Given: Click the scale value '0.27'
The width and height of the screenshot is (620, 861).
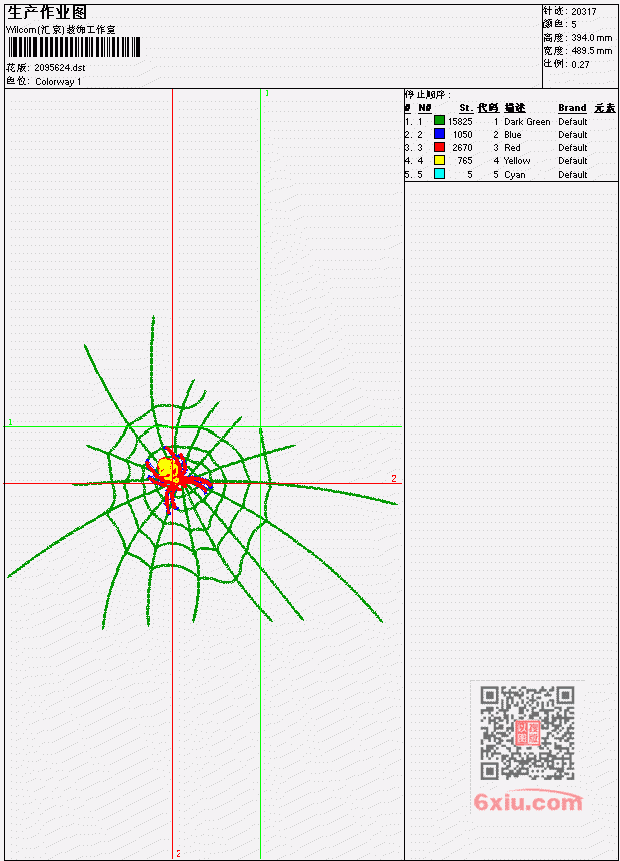Looking at the screenshot, I should 580,65.
